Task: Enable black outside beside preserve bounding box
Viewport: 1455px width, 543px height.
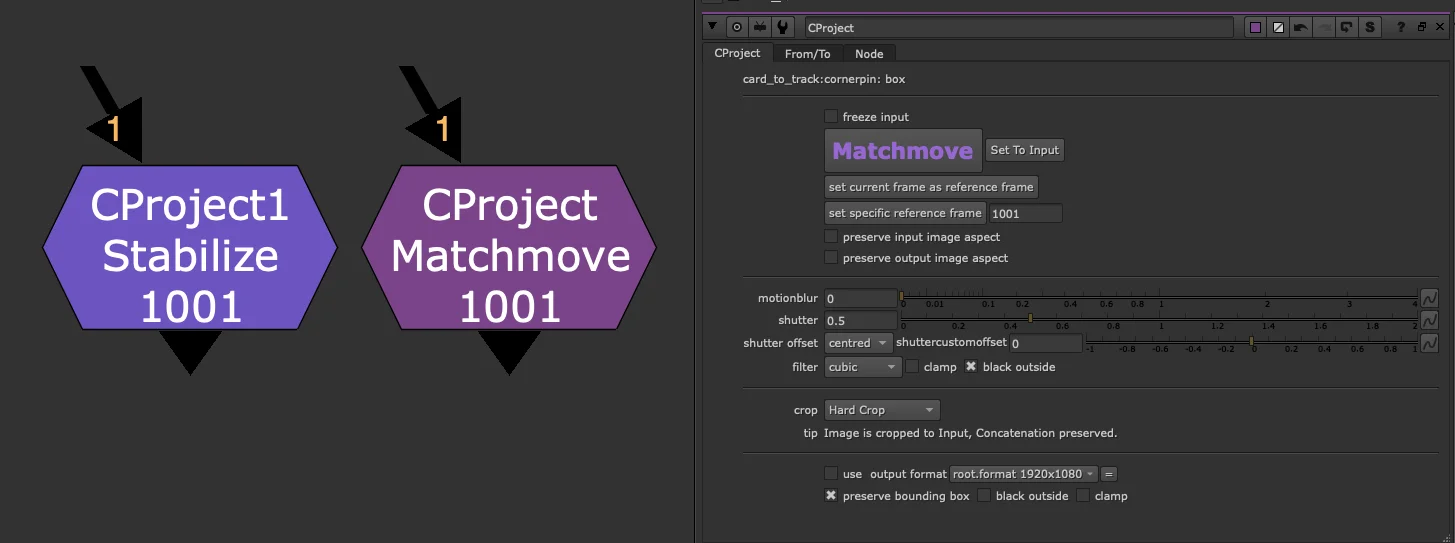Action: (984, 496)
